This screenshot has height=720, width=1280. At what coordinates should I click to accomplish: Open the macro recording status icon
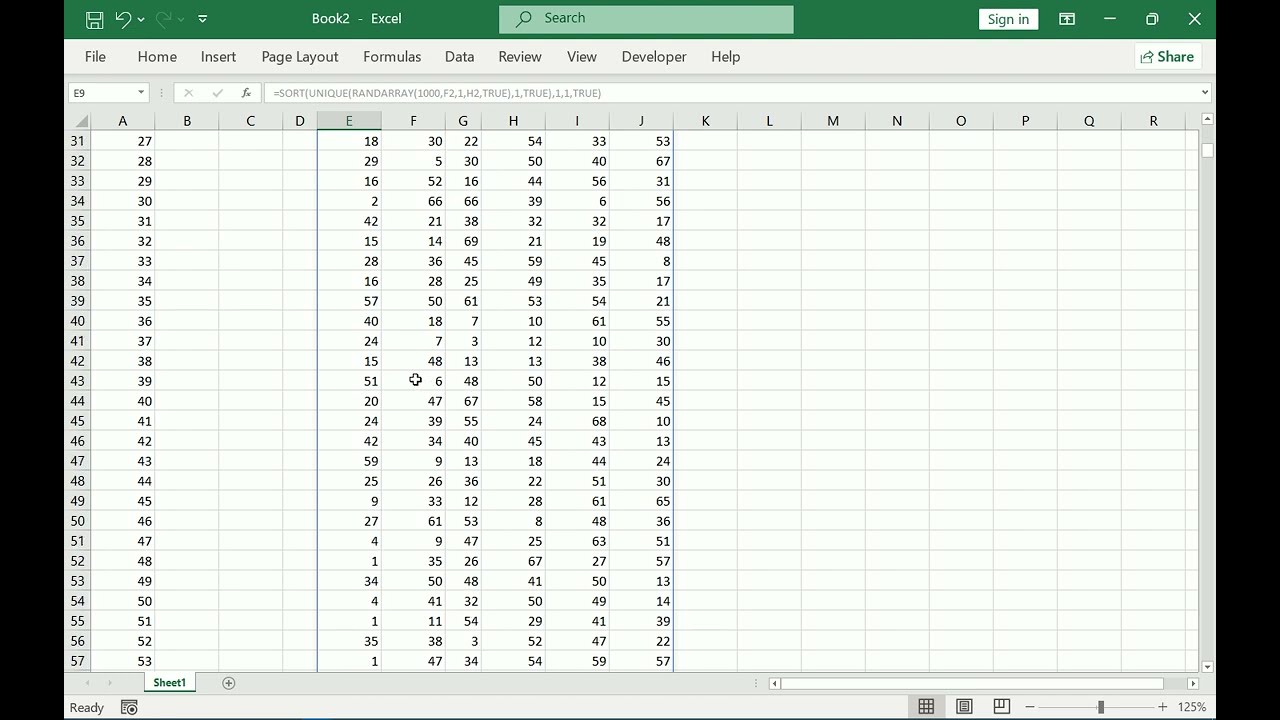click(x=129, y=707)
